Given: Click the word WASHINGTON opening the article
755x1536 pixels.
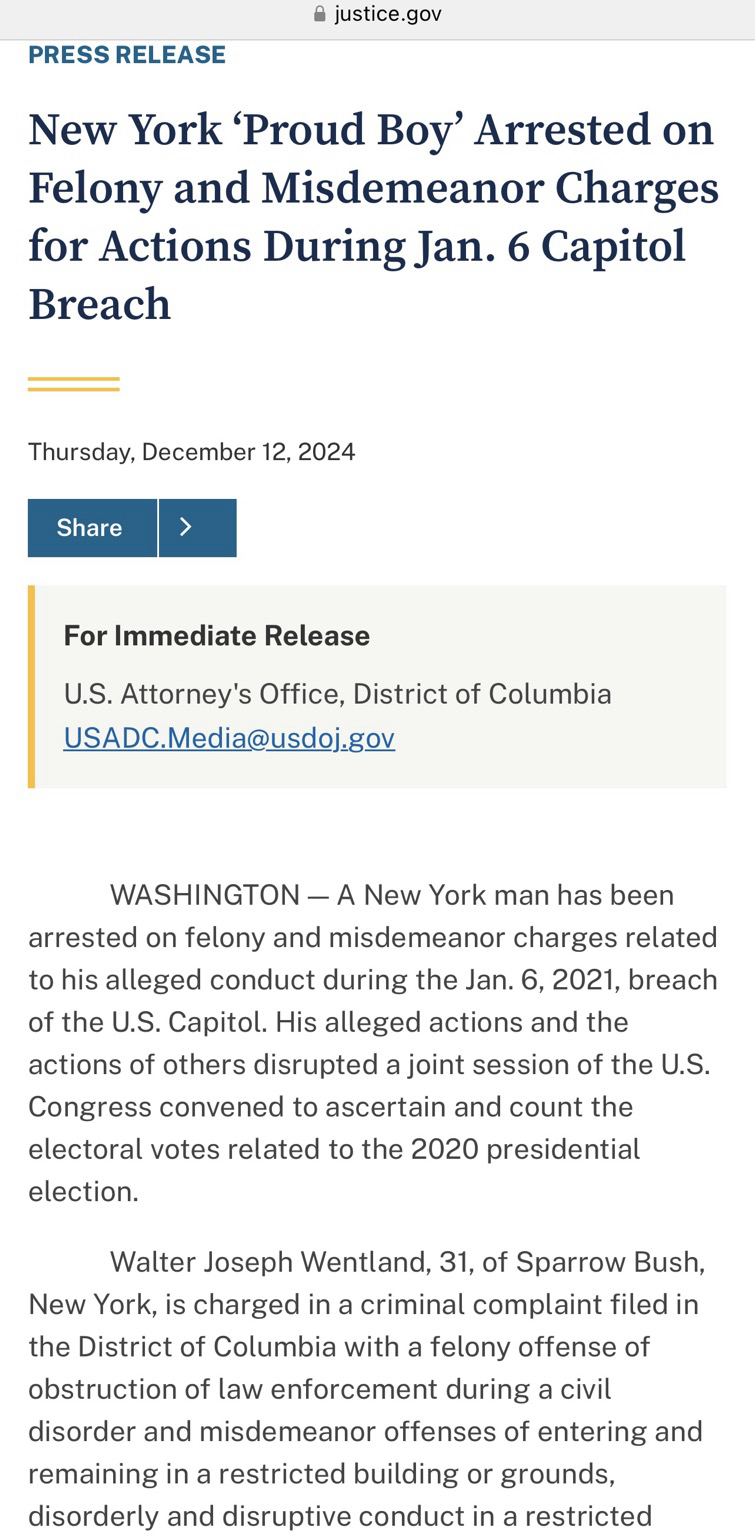Looking at the screenshot, I should point(205,894).
